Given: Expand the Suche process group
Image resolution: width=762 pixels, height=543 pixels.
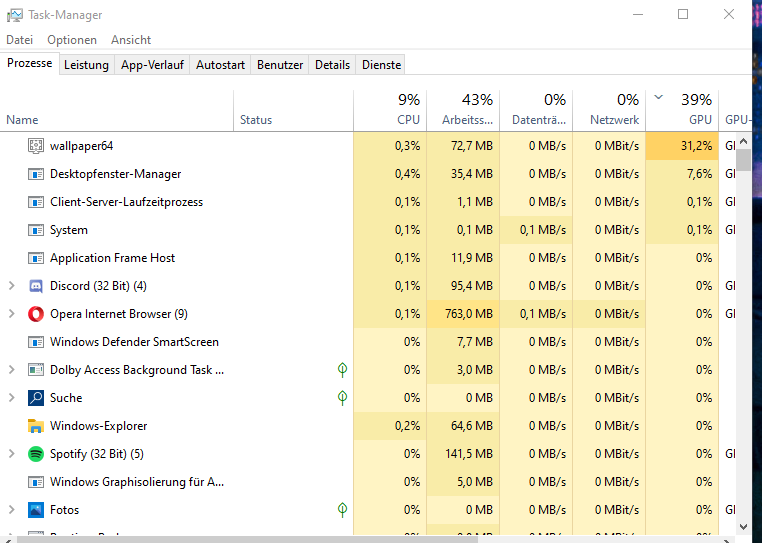Looking at the screenshot, I should tap(12, 398).
